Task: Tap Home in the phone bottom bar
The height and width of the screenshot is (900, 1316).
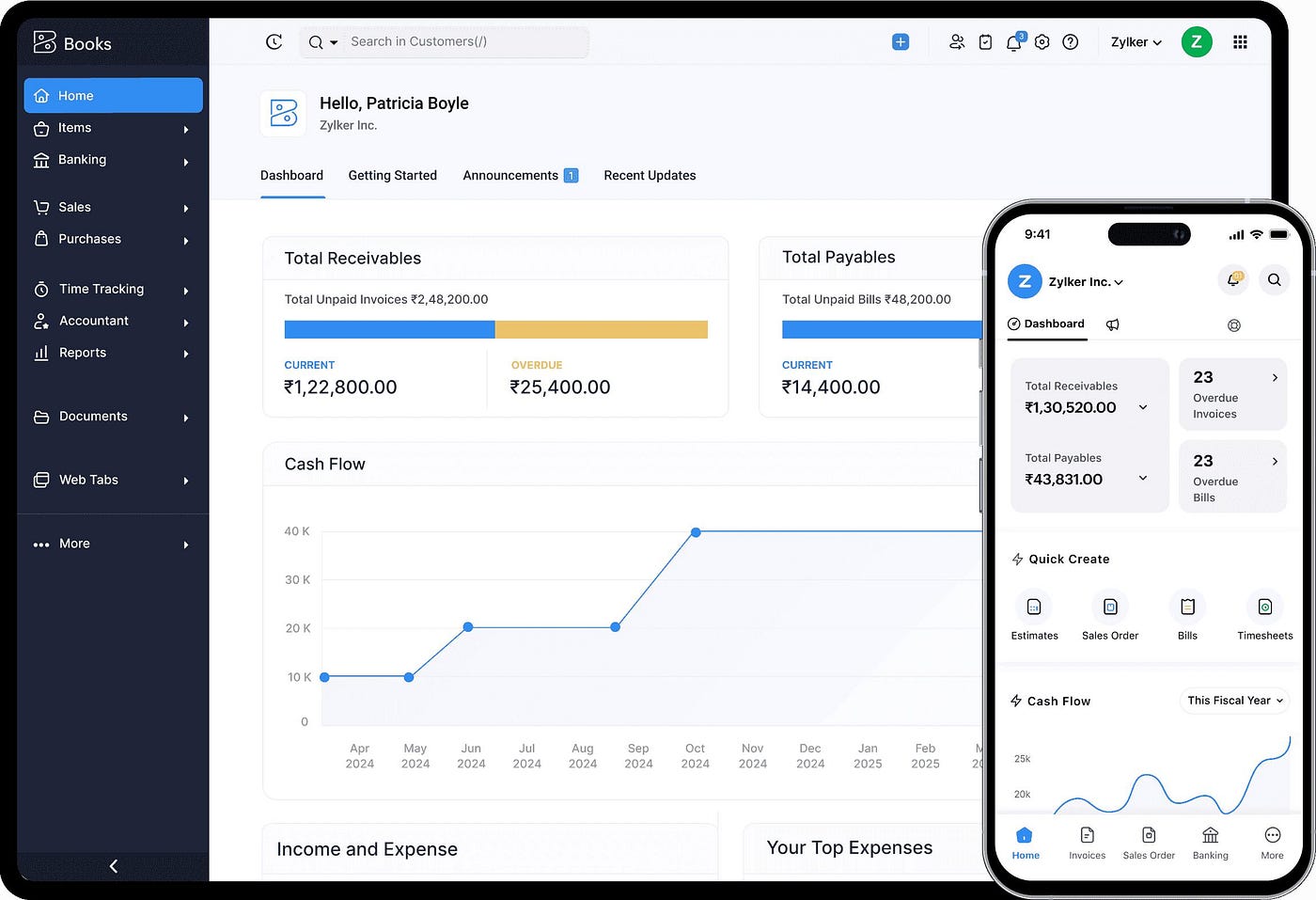Action: (1026, 843)
